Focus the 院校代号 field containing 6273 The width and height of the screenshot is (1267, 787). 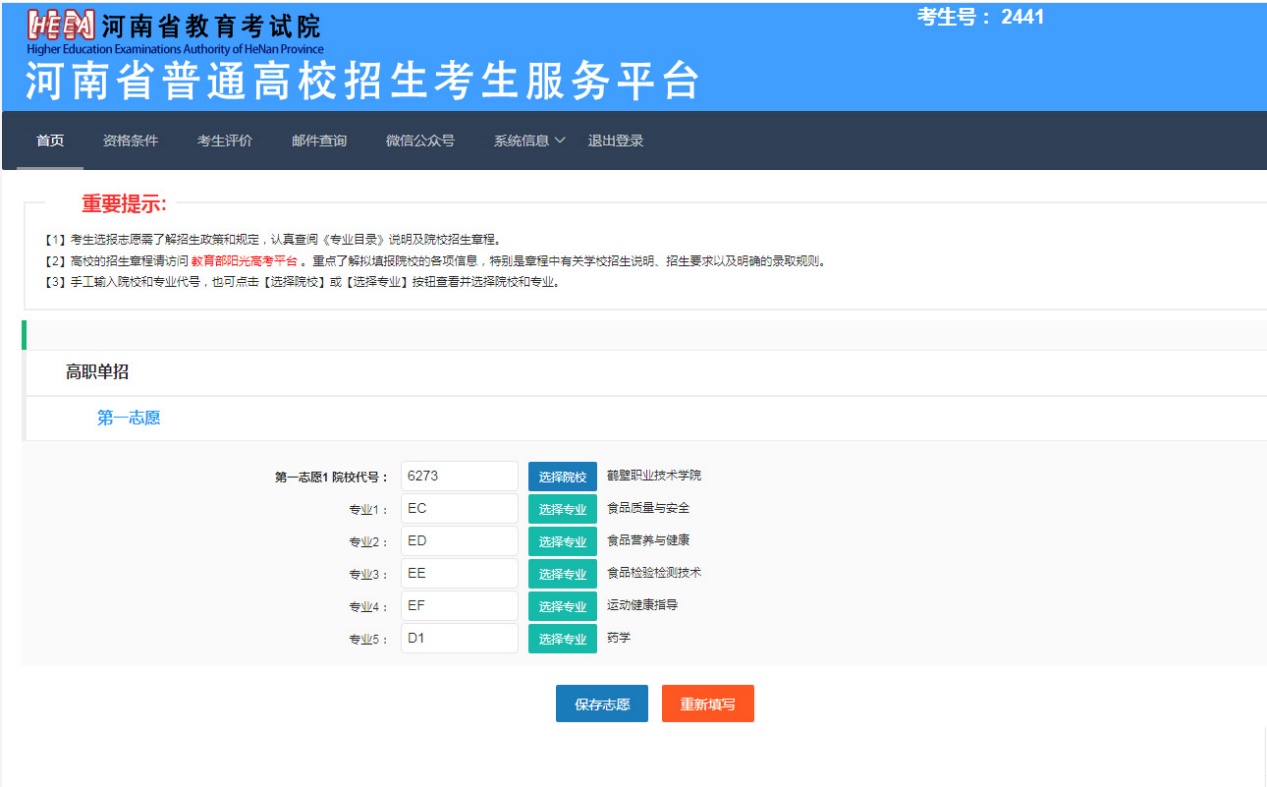(459, 476)
